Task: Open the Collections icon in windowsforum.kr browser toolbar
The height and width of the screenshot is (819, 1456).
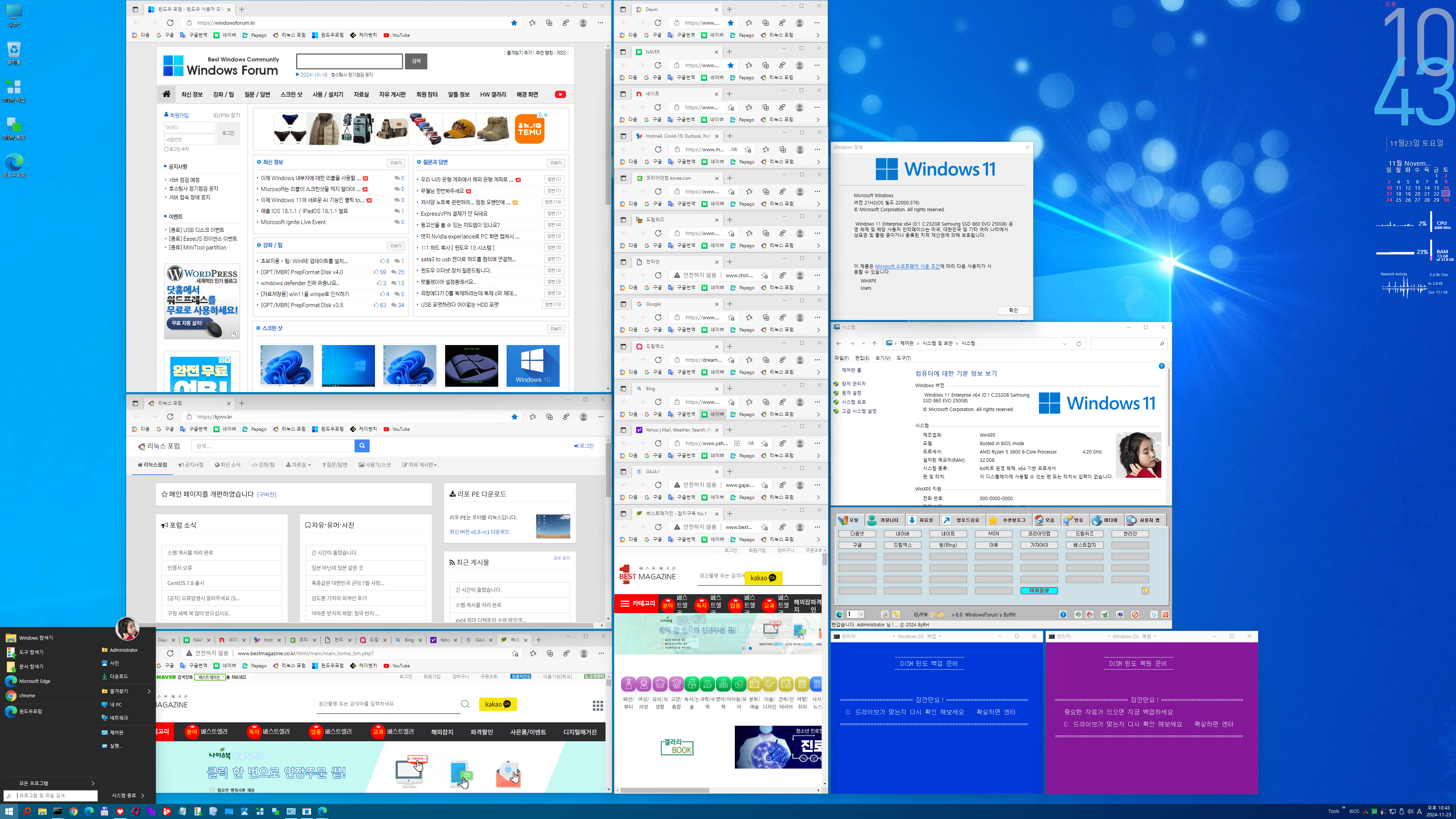Action: coord(549,23)
